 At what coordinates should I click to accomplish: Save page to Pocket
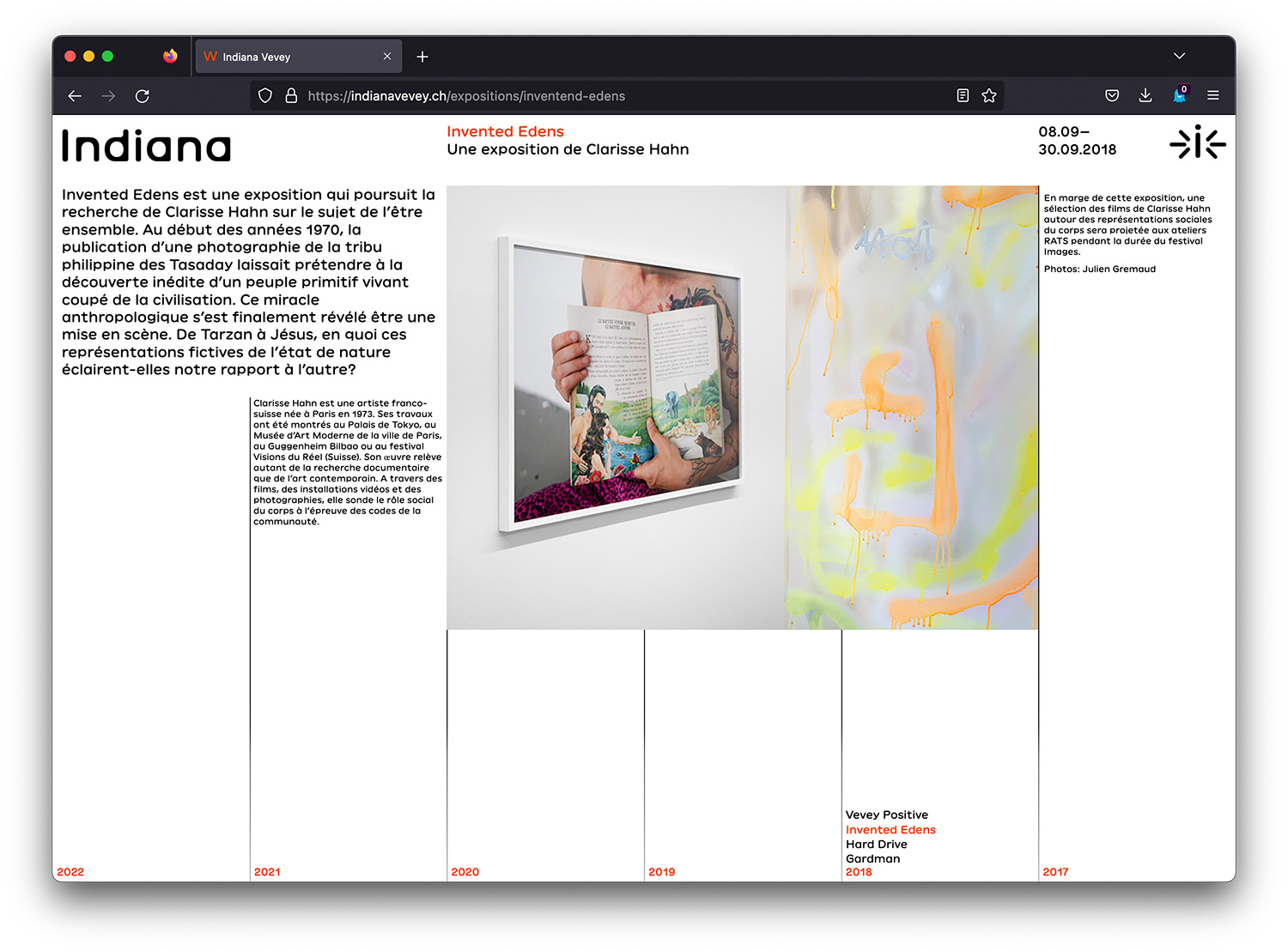1112,96
